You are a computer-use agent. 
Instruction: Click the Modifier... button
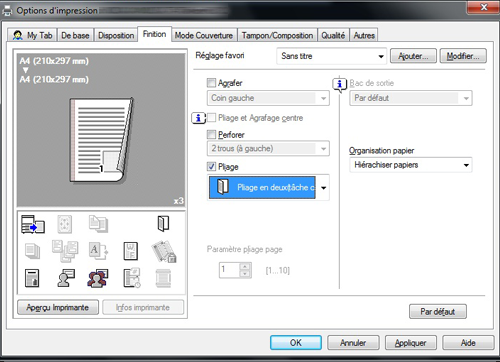(x=463, y=56)
